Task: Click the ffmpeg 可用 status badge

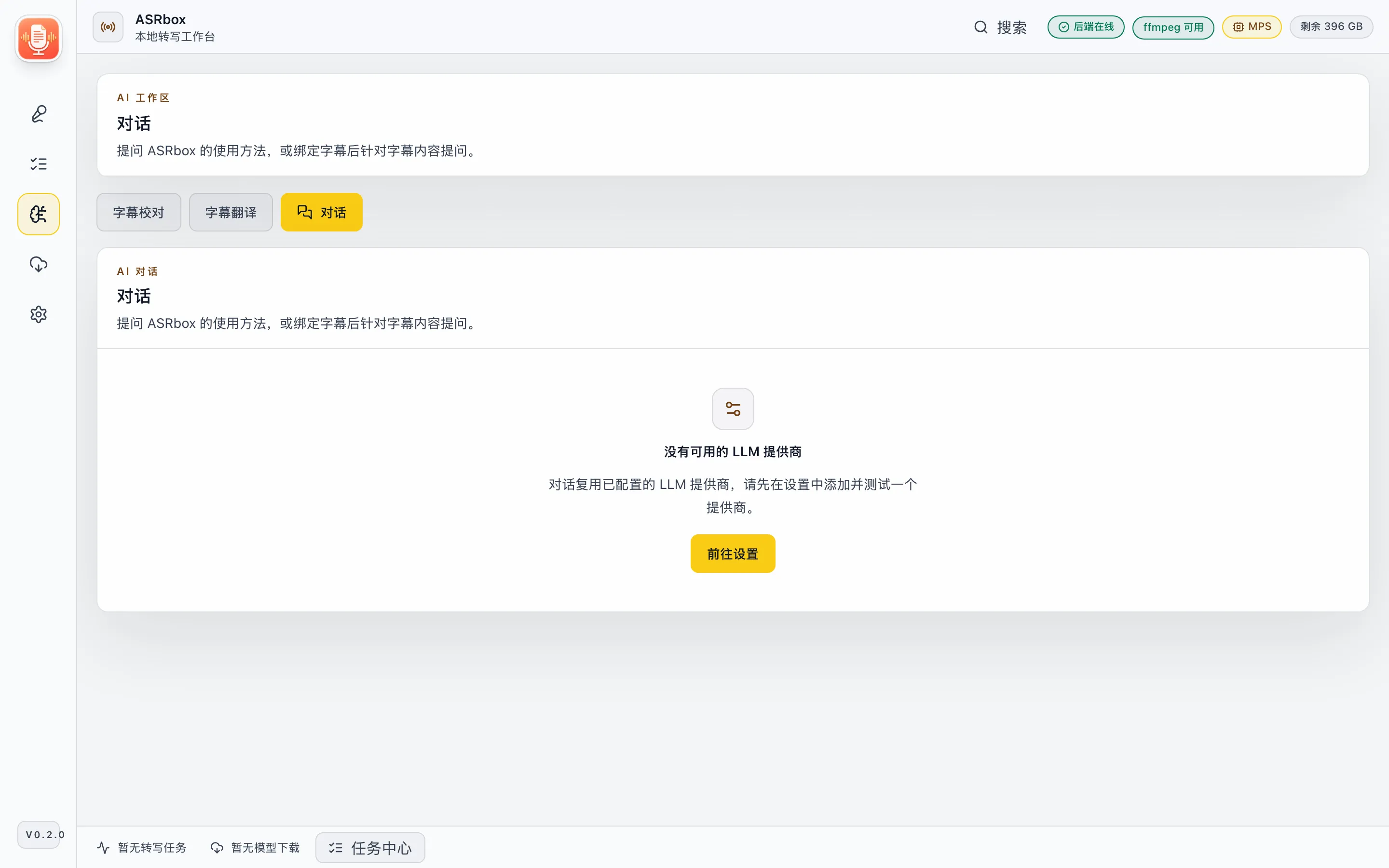Action: pyautogui.click(x=1173, y=27)
